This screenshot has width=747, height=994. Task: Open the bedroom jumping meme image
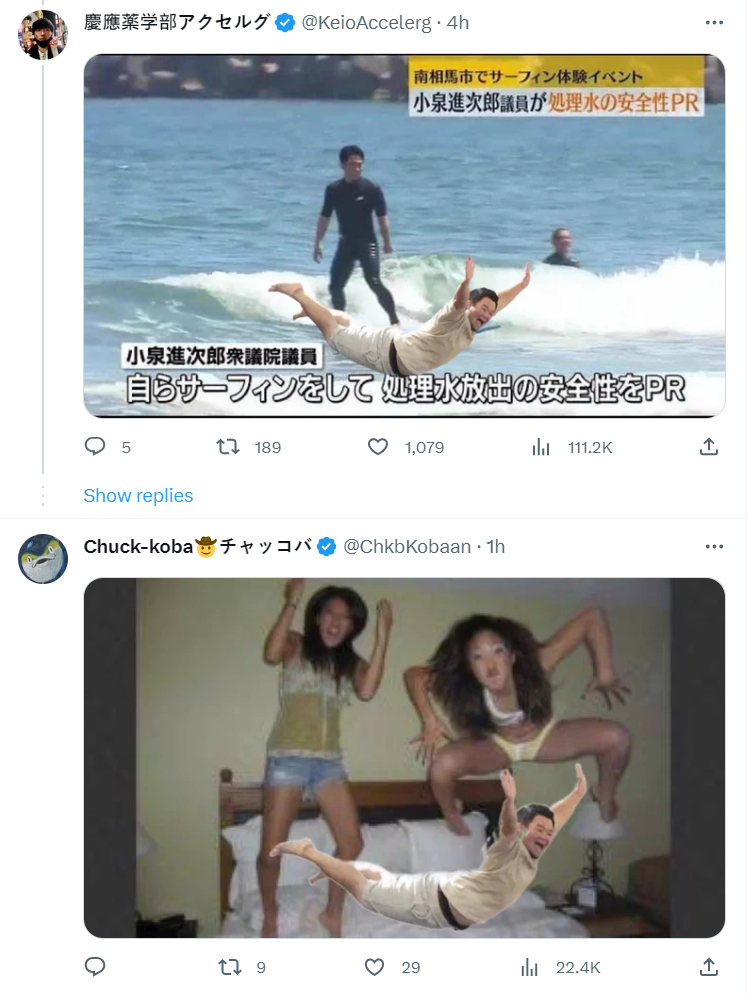coord(404,757)
